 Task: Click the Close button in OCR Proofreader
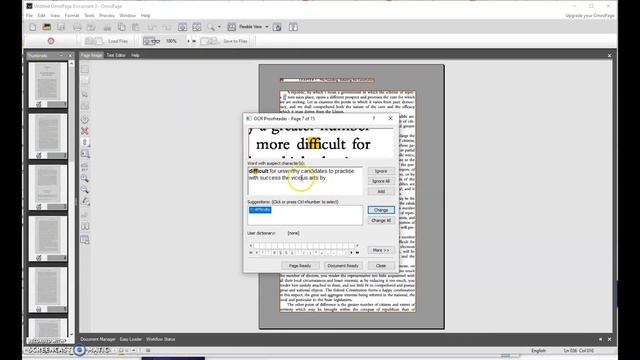pos(381,266)
